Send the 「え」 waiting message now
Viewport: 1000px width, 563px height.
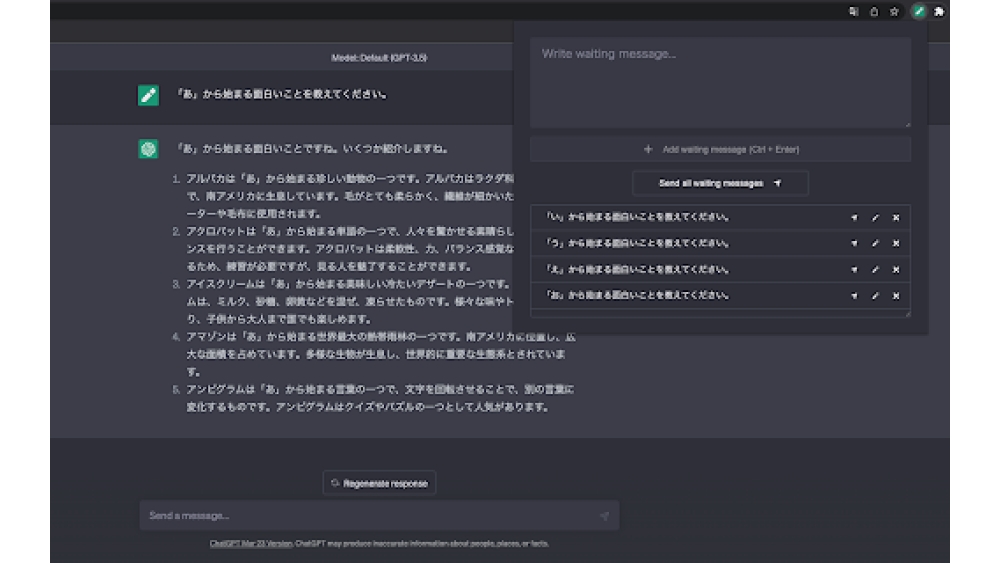coord(854,270)
